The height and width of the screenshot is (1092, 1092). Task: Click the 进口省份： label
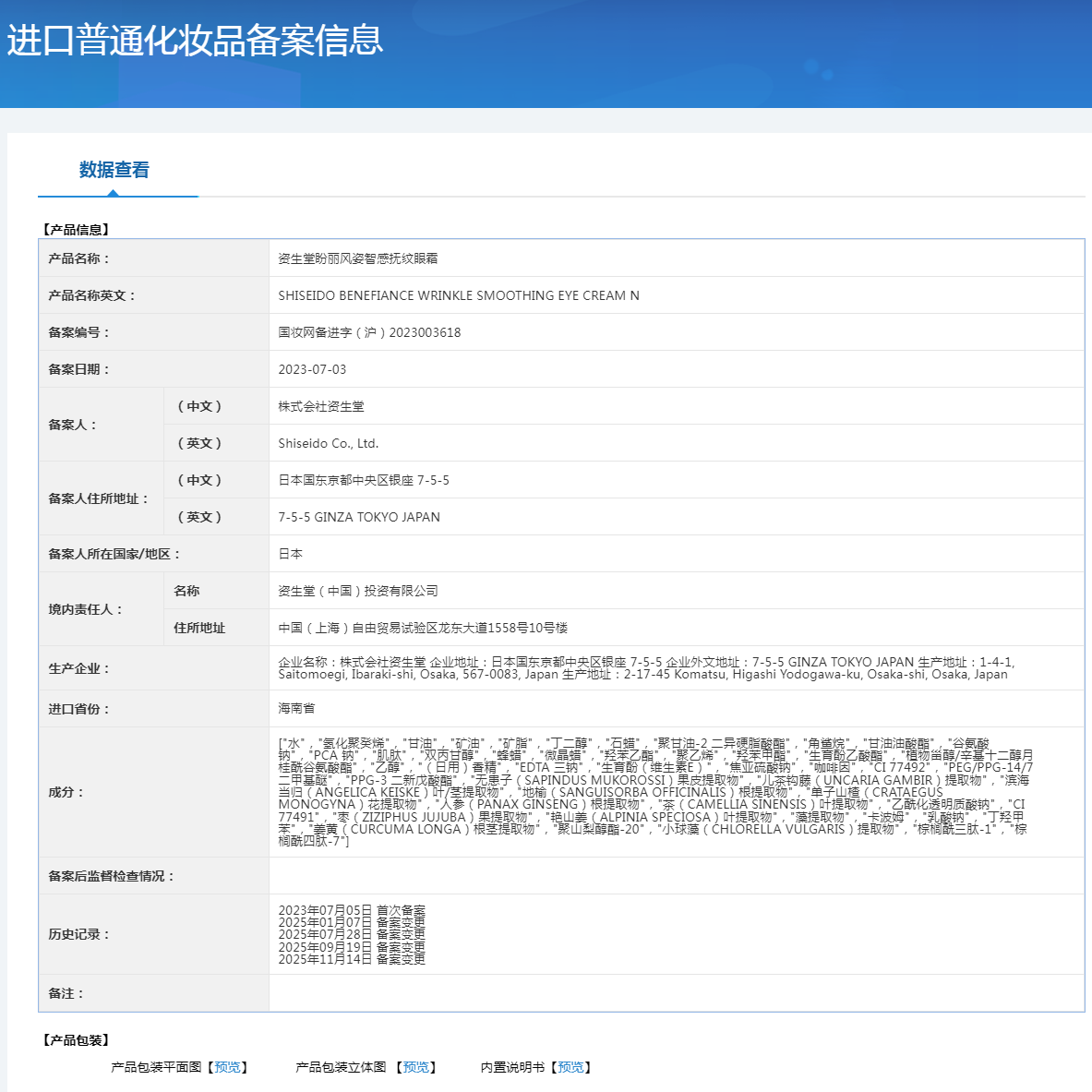coord(79,708)
